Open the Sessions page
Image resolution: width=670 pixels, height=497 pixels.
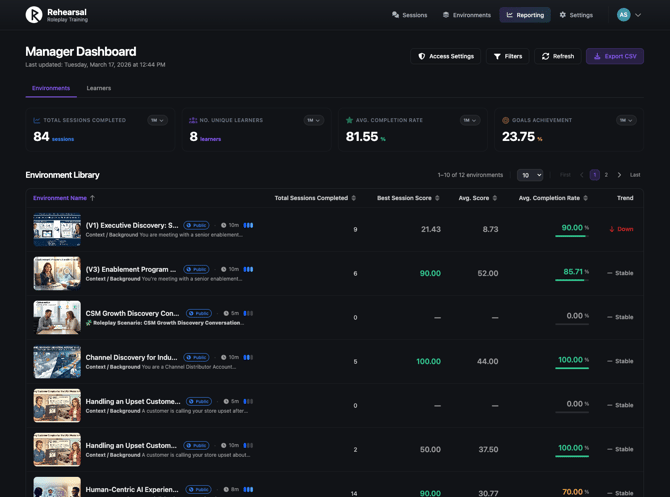click(x=410, y=15)
